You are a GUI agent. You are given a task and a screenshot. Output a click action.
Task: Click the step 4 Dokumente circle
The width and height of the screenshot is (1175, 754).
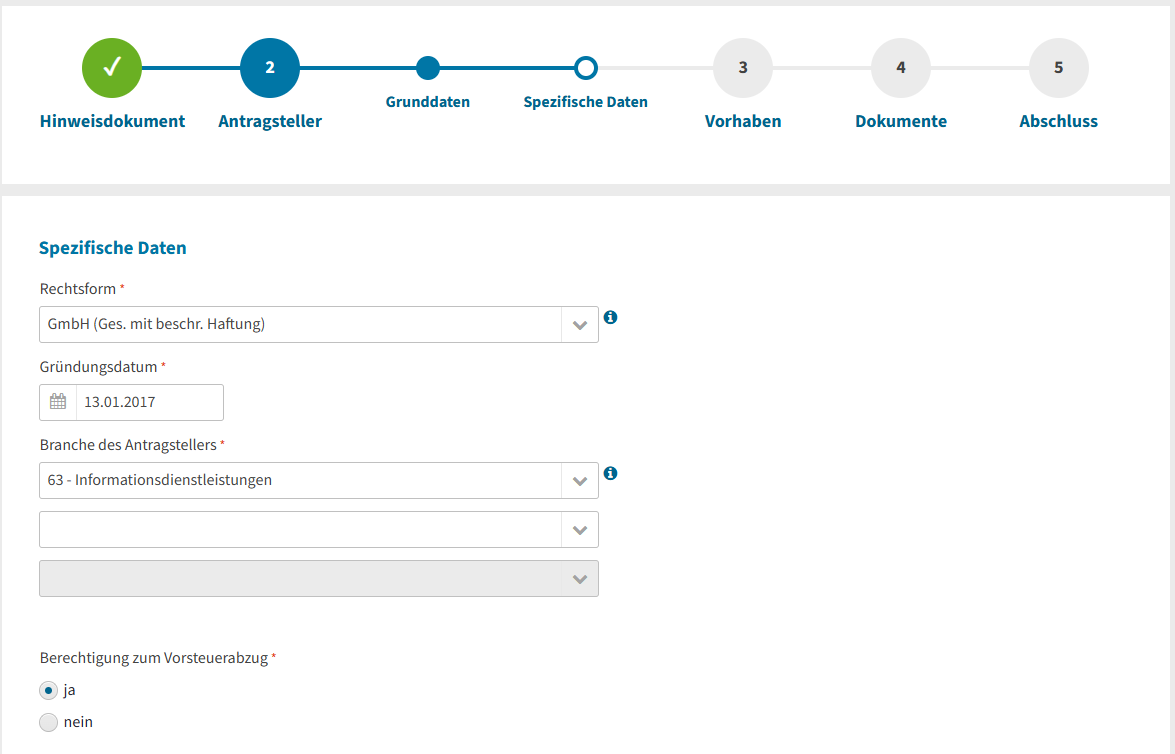901,68
